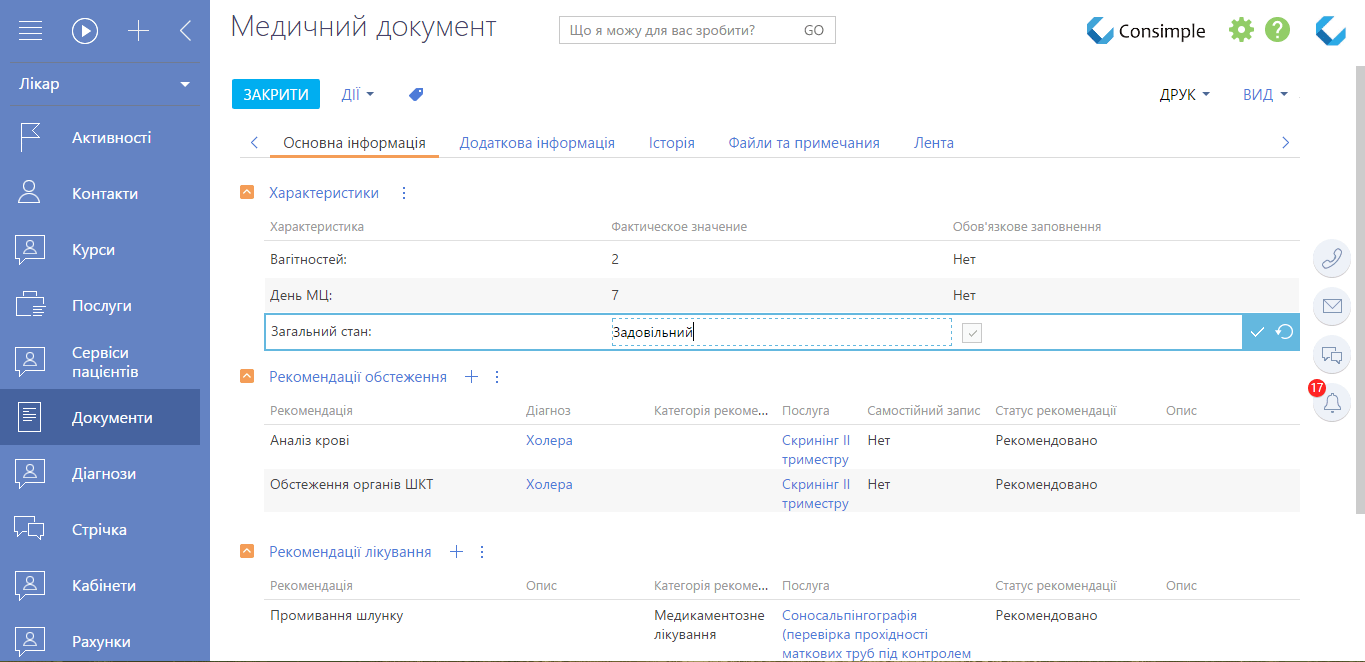Open the email panel icon
1365x662 pixels.
click(x=1331, y=306)
